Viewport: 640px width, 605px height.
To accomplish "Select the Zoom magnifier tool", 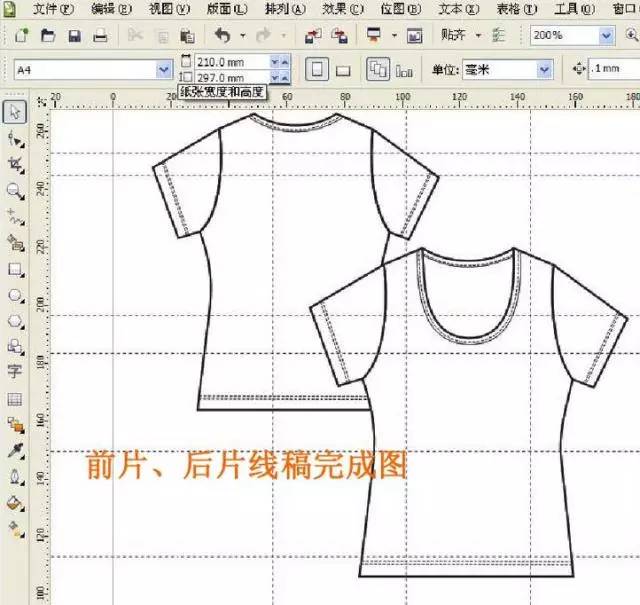I will [x=15, y=189].
